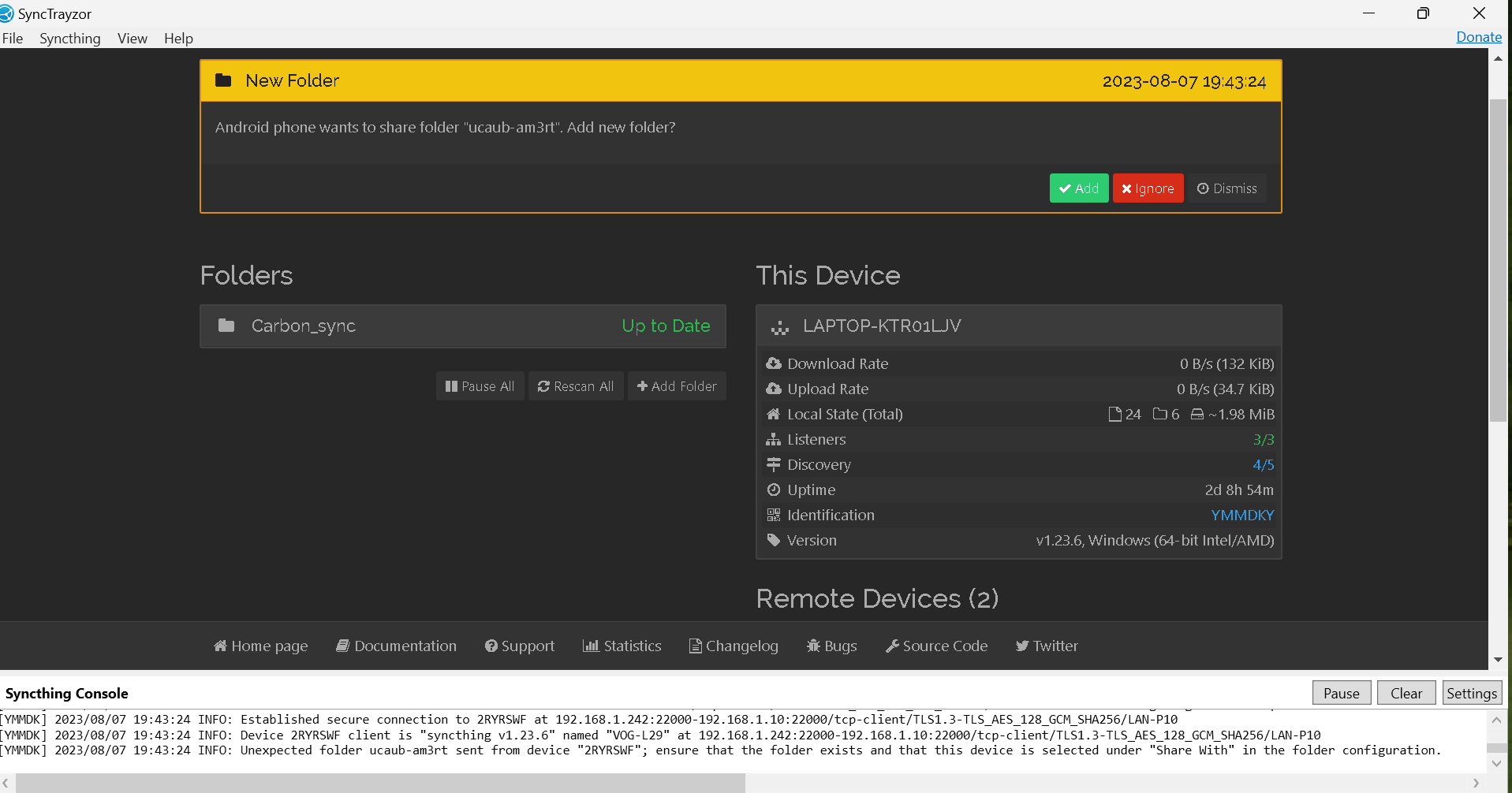Image resolution: width=1512 pixels, height=793 pixels.
Task: Click the console horizontal scrollbar thumb
Action: pos(380,783)
